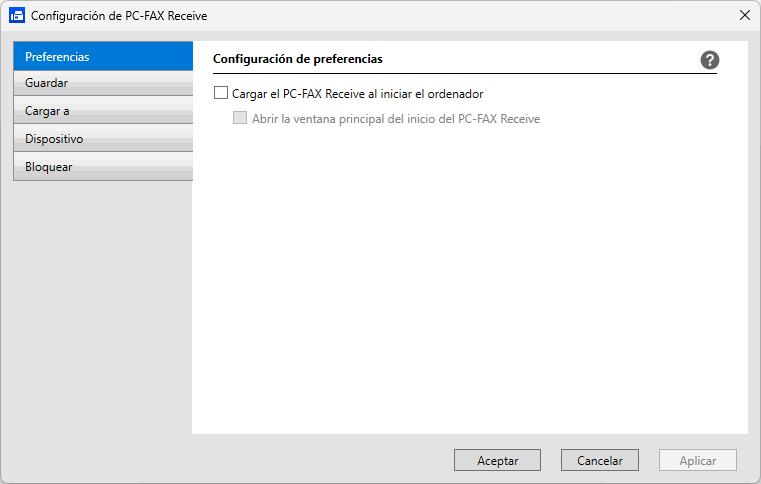Tick the Abrir la ventana principal checkbox

[x=240, y=118]
